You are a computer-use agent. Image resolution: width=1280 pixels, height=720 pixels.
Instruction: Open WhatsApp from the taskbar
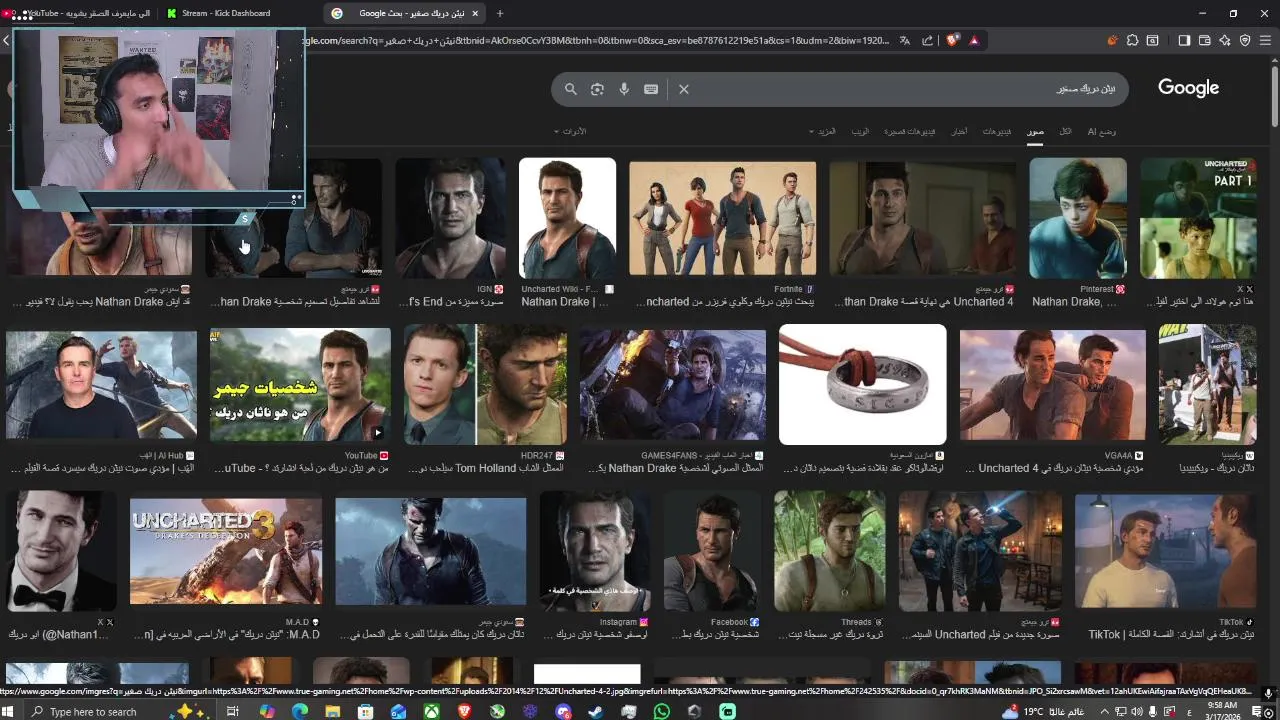662,711
